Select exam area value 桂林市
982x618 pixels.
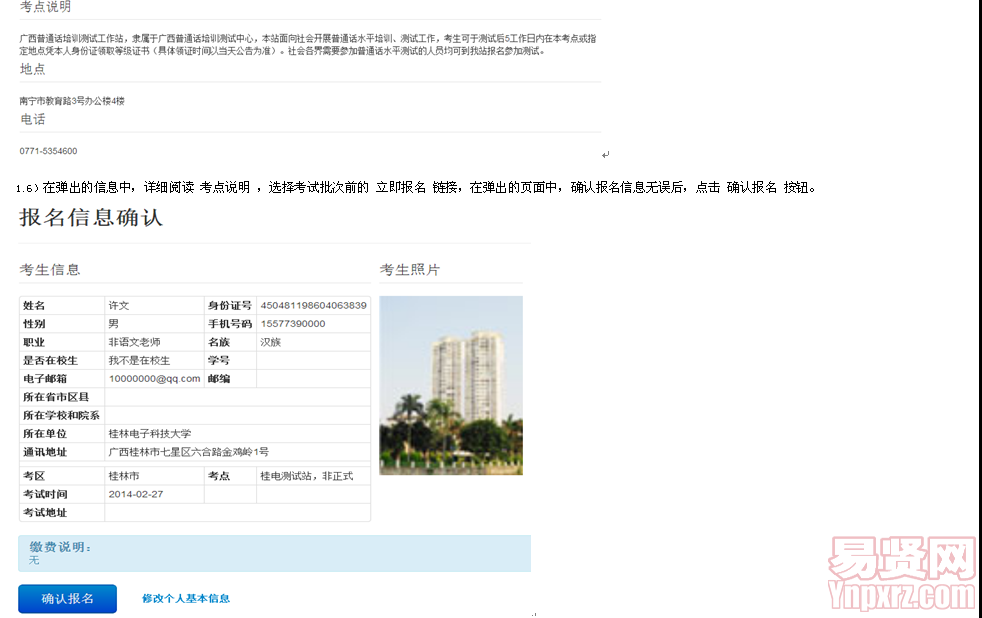(124, 476)
